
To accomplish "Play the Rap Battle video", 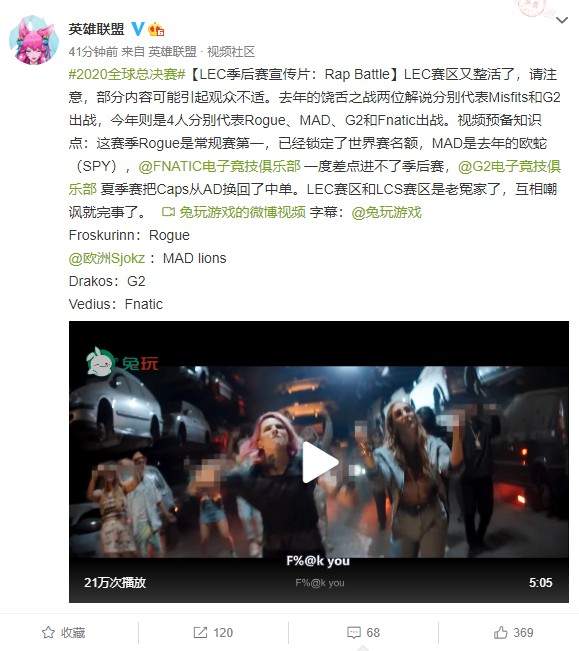I will (x=319, y=461).
